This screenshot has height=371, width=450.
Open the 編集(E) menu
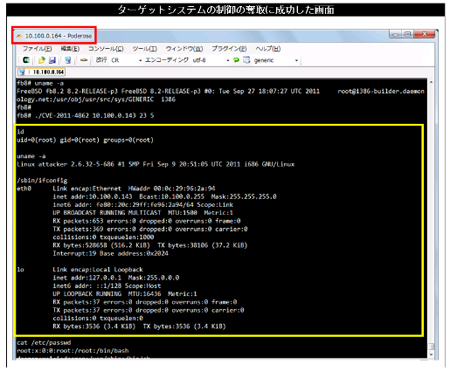(70, 49)
